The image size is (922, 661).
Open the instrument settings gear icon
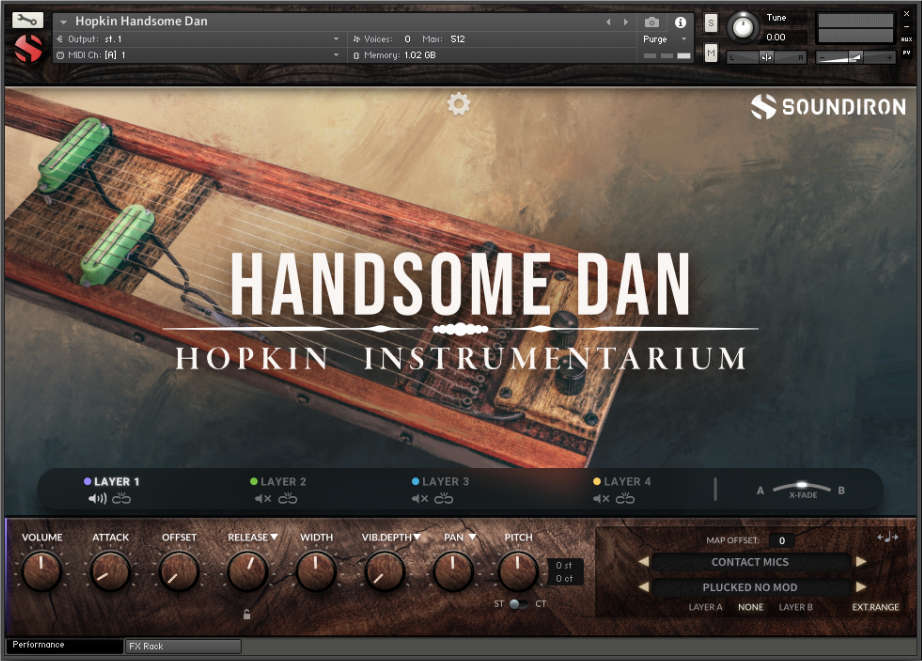459,103
